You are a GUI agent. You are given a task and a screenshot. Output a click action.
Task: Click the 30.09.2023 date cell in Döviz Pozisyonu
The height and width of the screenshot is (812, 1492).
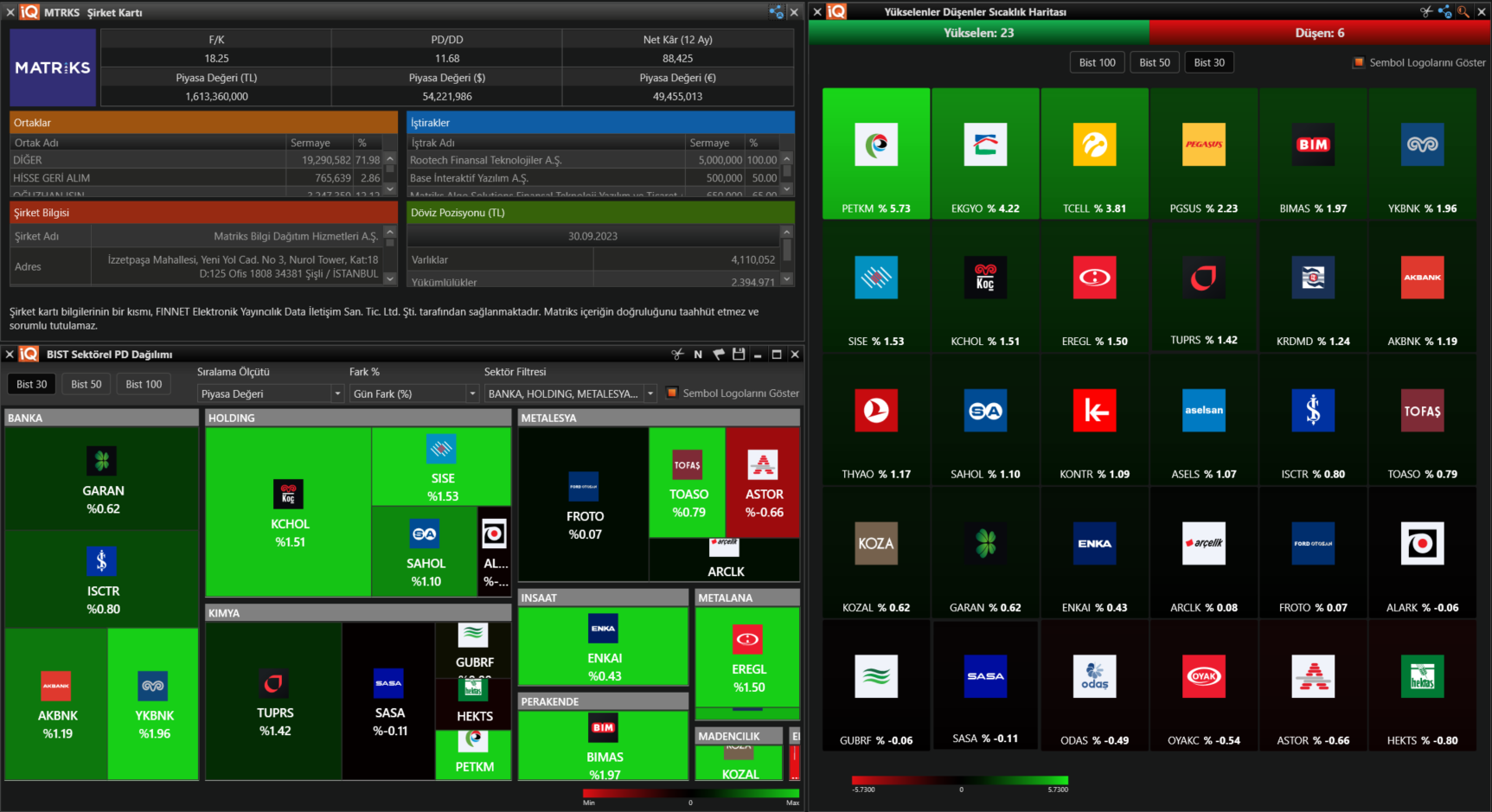pos(593,236)
